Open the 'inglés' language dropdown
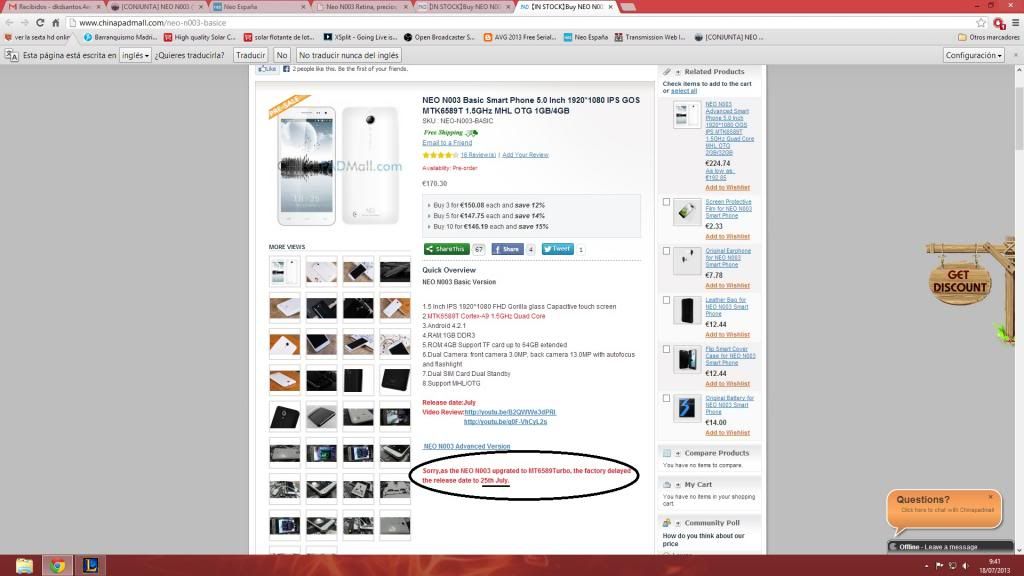 (x=134, y=55)
